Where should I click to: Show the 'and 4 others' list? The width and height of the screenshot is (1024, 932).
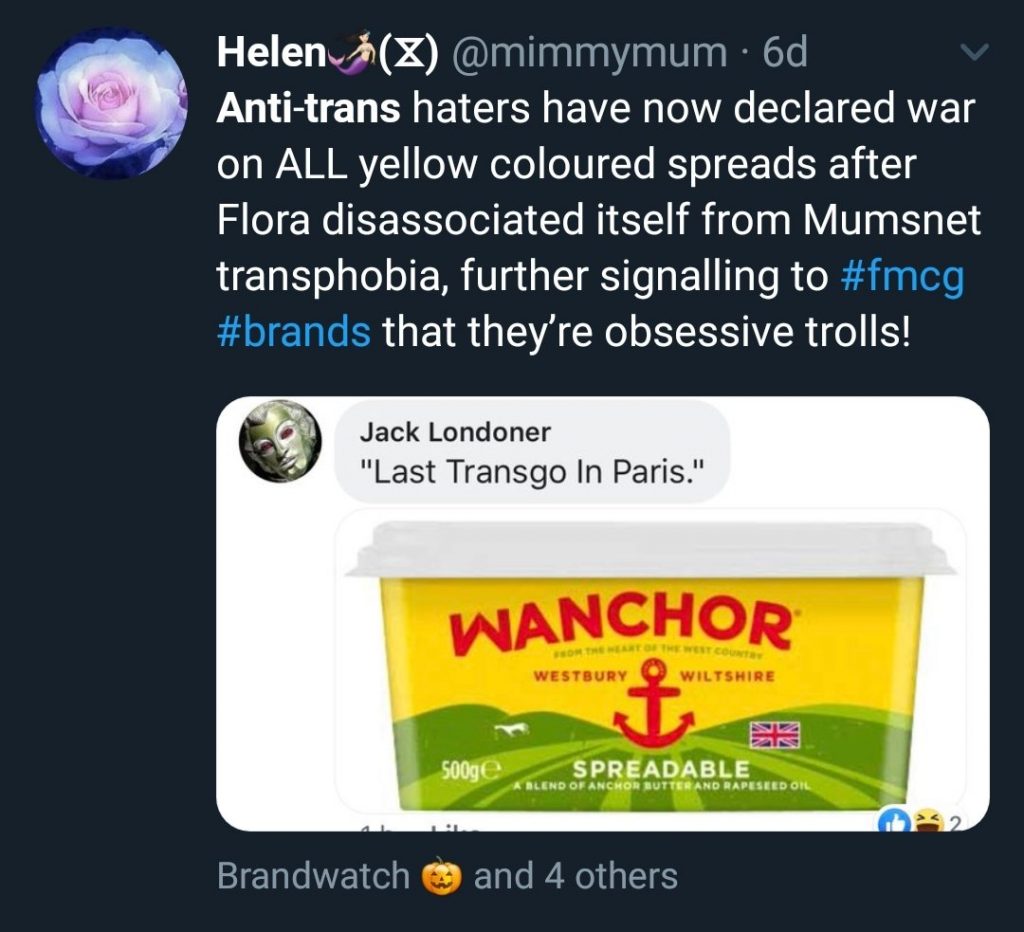(x=576, y=876)
